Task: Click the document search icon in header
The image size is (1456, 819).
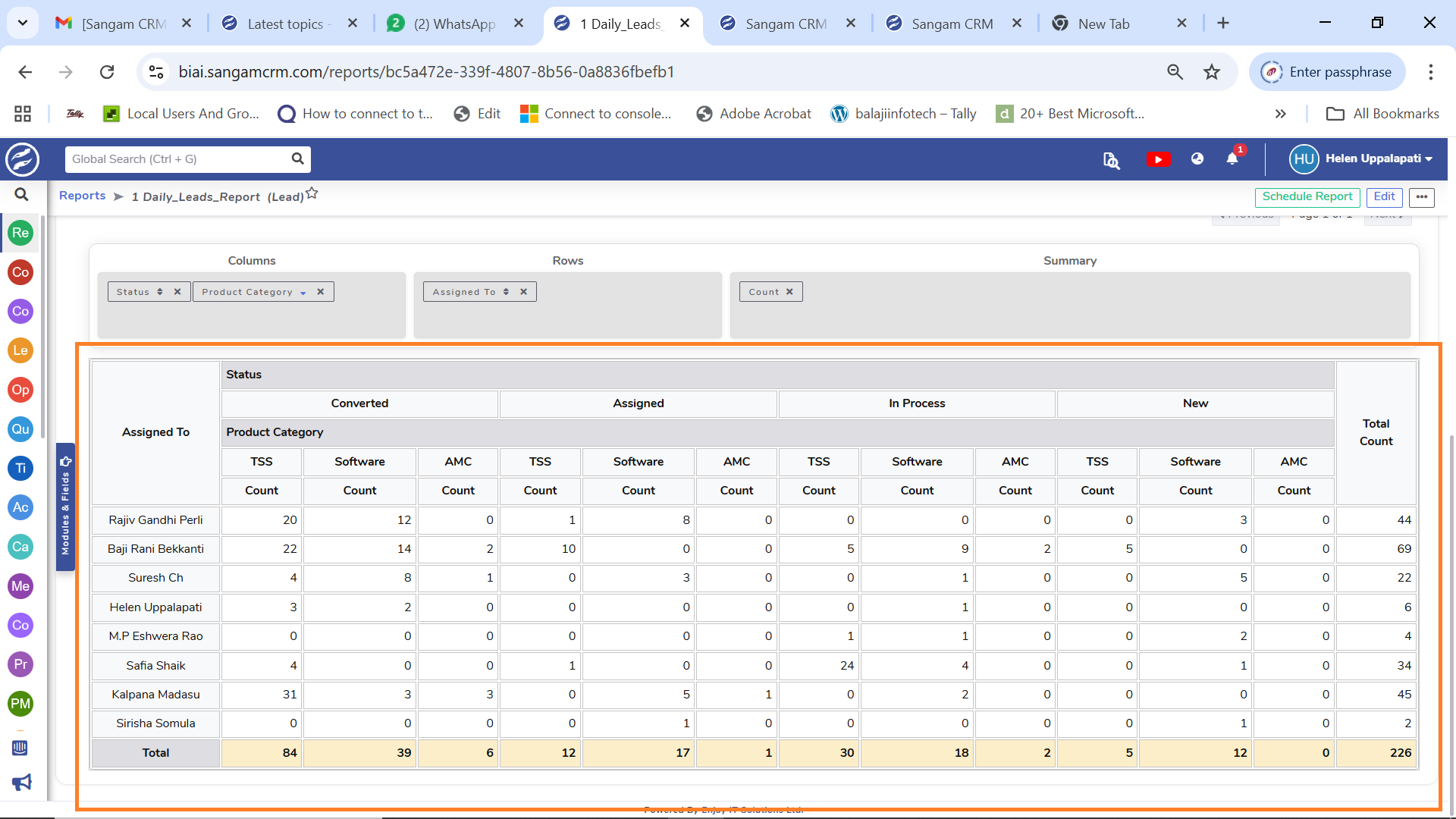Action: point(1111,160)
